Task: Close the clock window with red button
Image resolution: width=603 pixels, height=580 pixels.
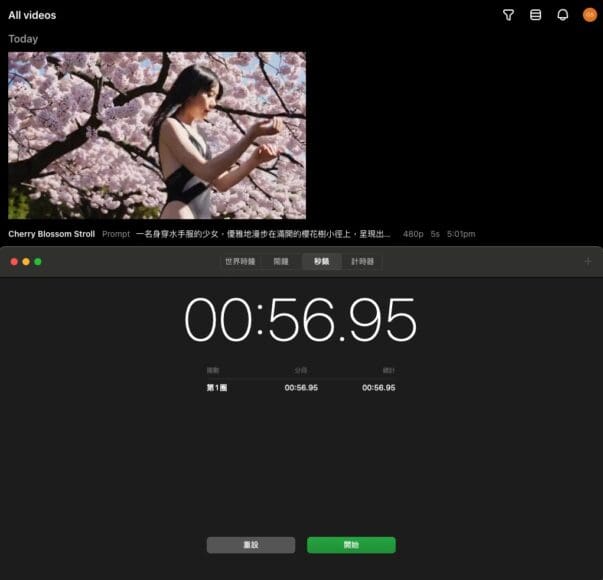Action: pyautogui.click(x=14, y=262)
